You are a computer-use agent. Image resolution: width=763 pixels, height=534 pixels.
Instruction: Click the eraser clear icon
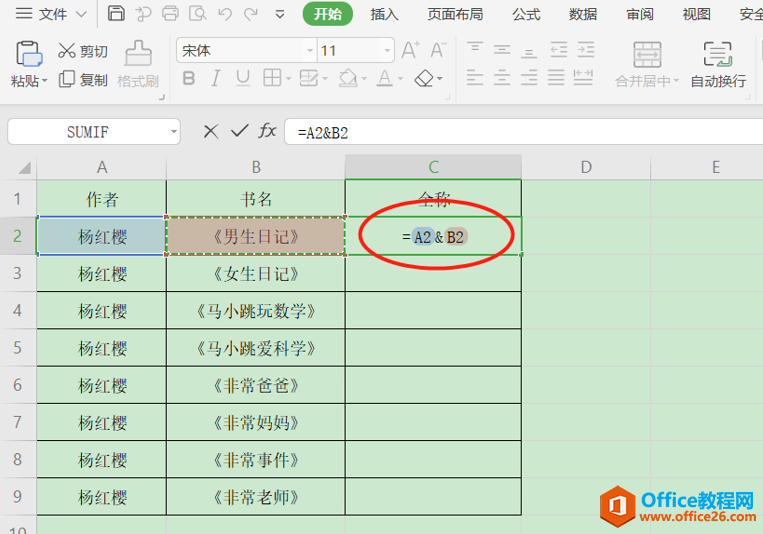tap(424, 78)
